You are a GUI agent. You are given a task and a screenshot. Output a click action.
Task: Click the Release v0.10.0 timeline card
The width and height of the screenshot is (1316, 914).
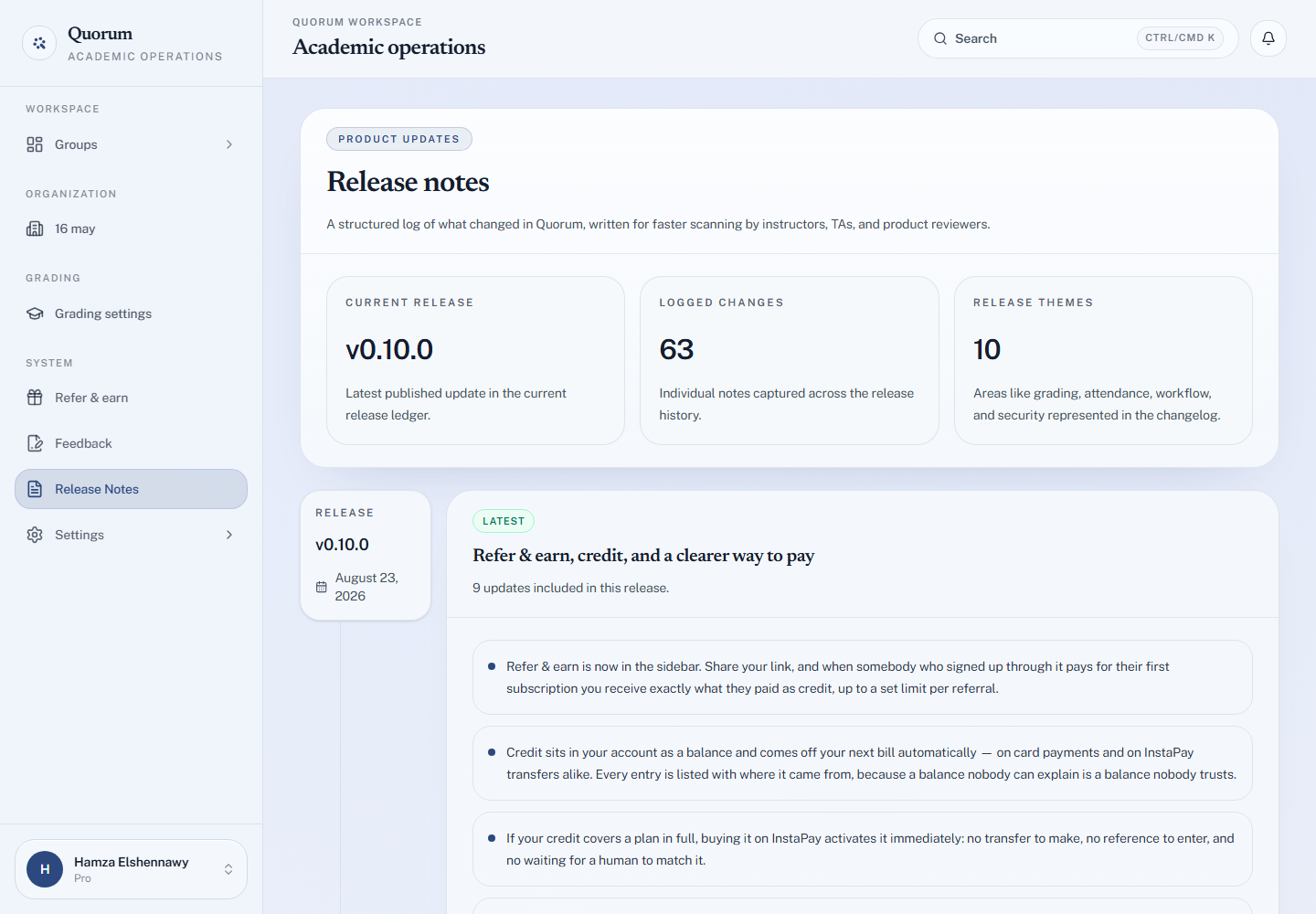[366, 556]
